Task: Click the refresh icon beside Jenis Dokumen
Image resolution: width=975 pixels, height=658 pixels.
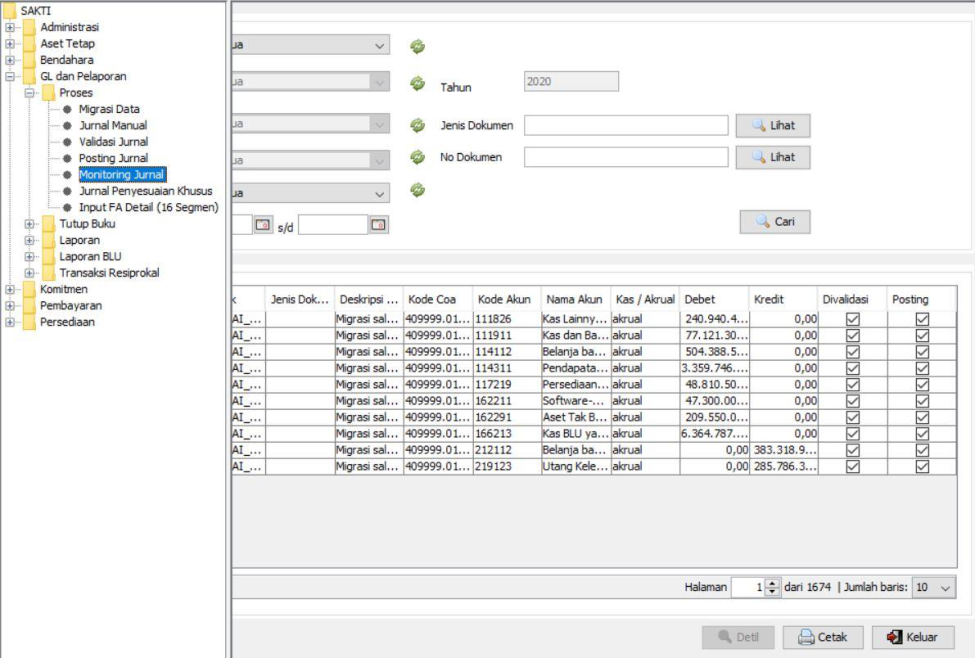Action: [417, 125]
